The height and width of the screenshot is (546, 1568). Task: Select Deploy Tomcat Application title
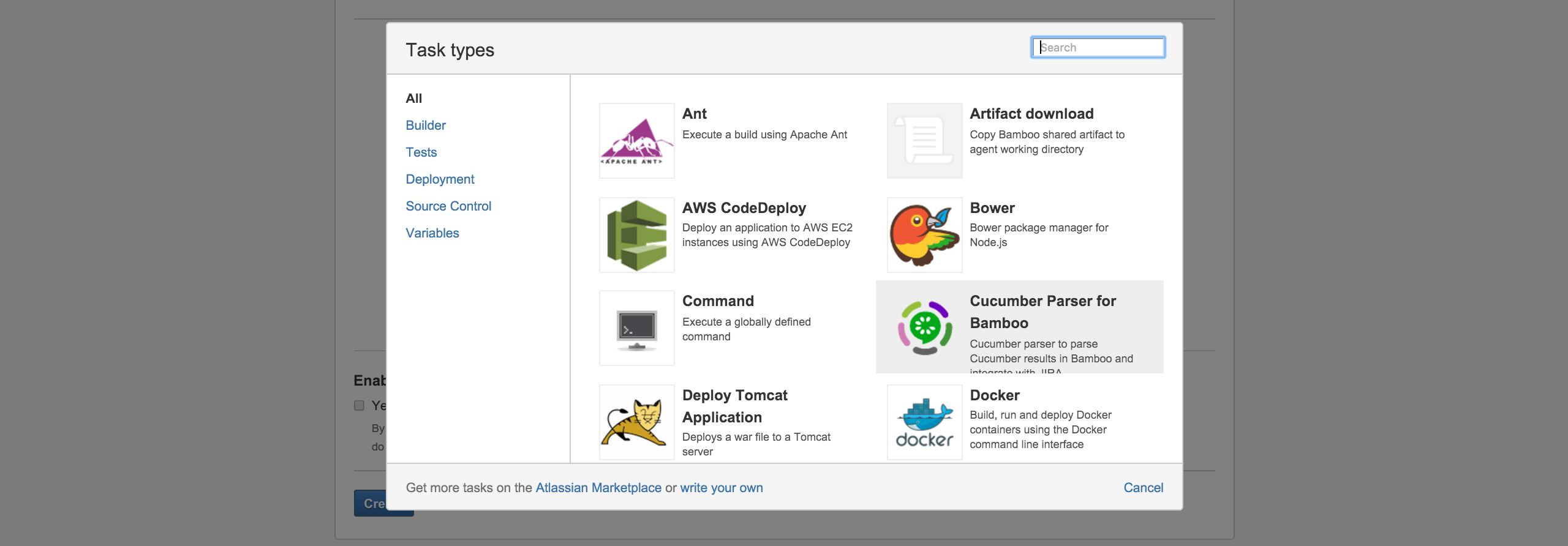tap(735, 406)
